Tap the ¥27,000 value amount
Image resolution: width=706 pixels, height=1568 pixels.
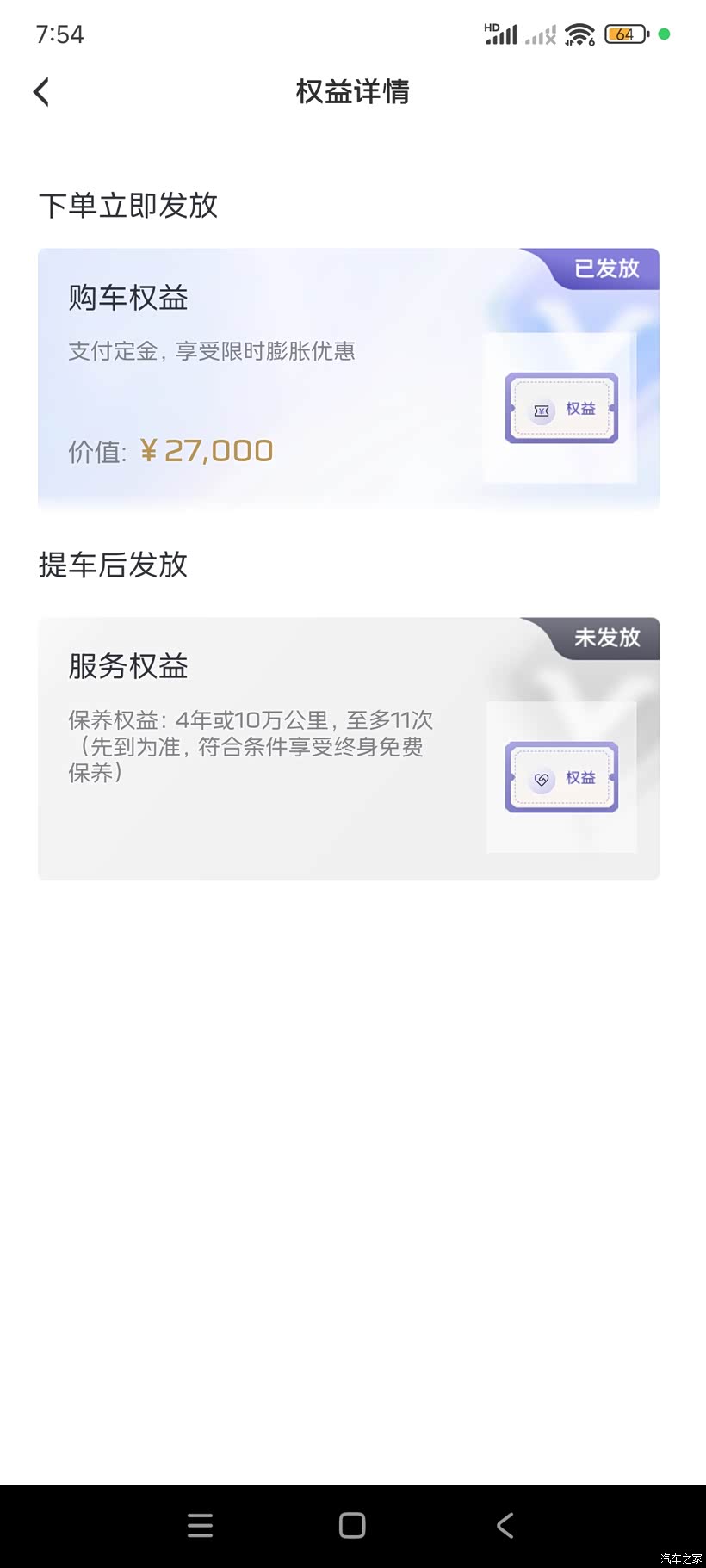(207, 450)
